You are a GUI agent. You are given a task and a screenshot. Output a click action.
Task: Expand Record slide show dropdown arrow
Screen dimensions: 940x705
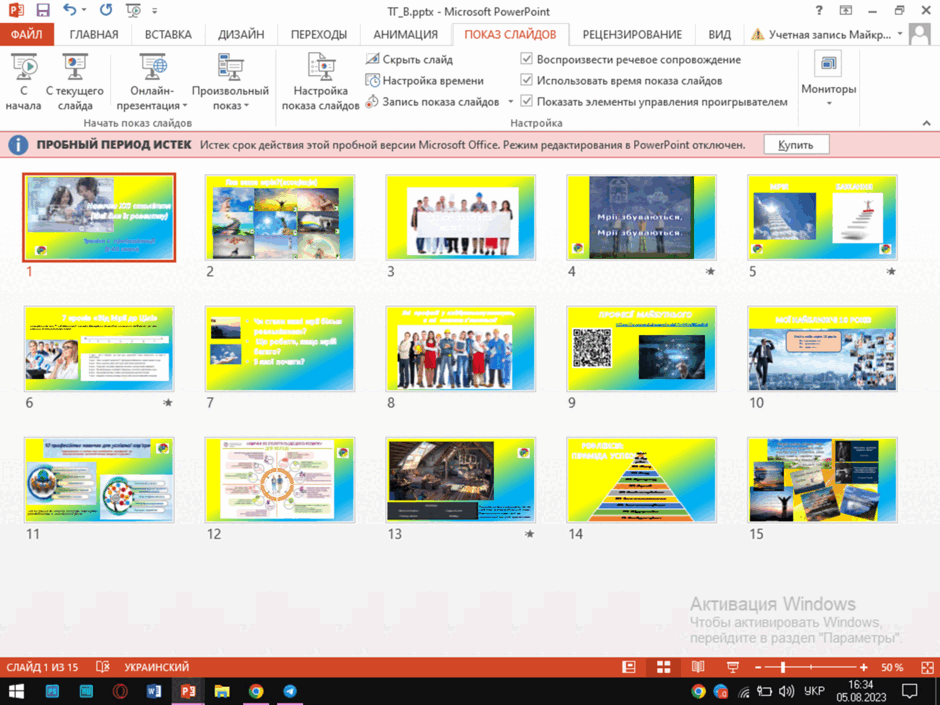tap(511, 101)
